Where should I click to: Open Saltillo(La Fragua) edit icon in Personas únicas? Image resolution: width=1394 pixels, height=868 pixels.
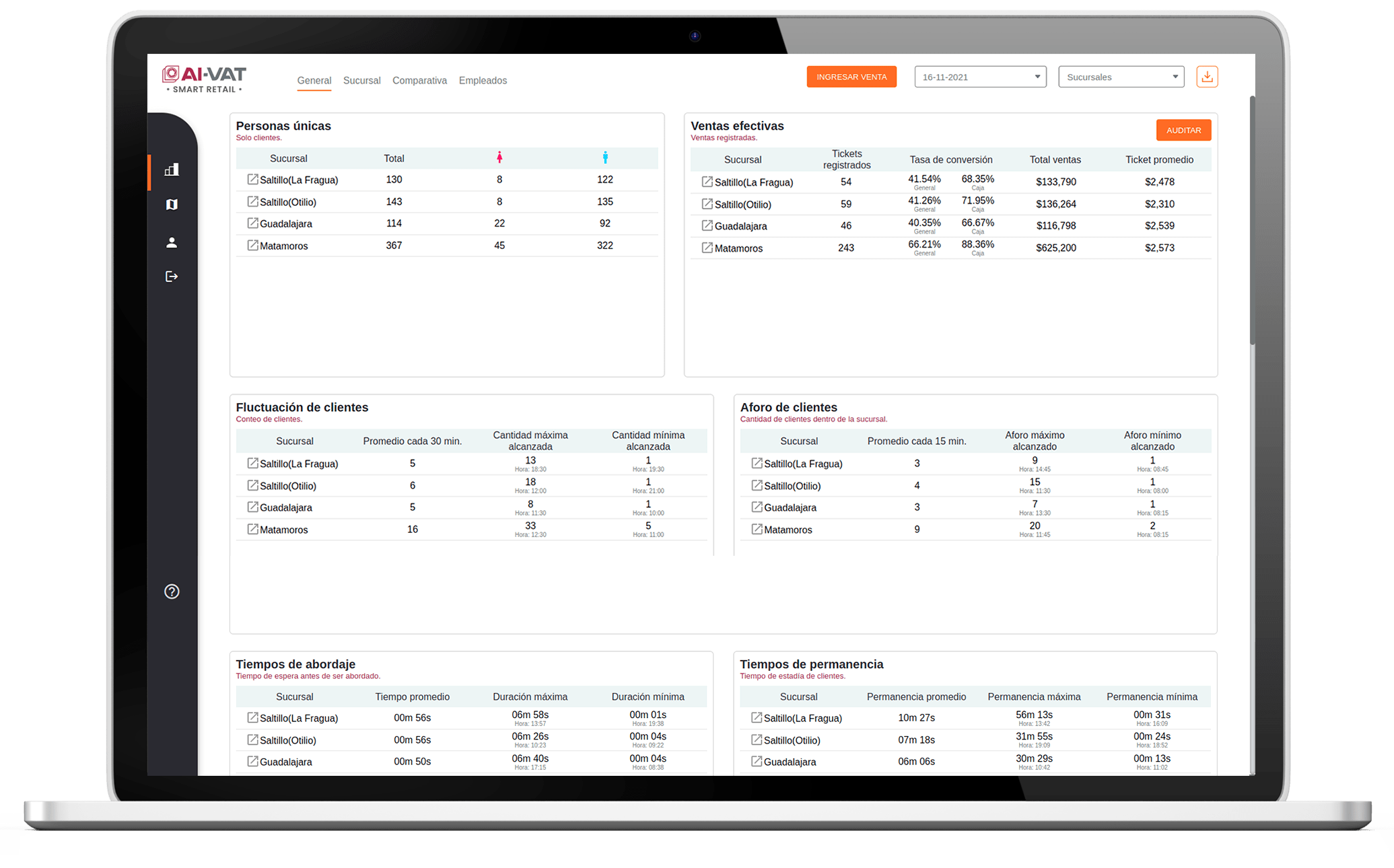[252, 179]
